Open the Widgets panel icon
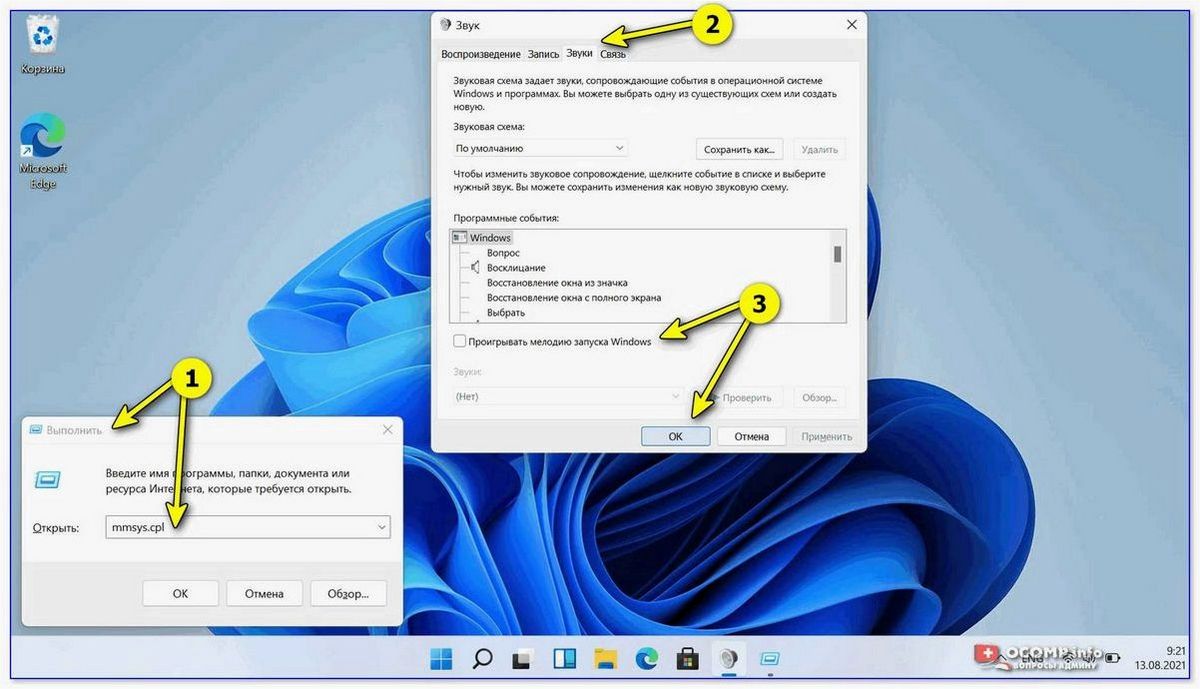This screenshot has width=1200, height=689. (564, 659)
